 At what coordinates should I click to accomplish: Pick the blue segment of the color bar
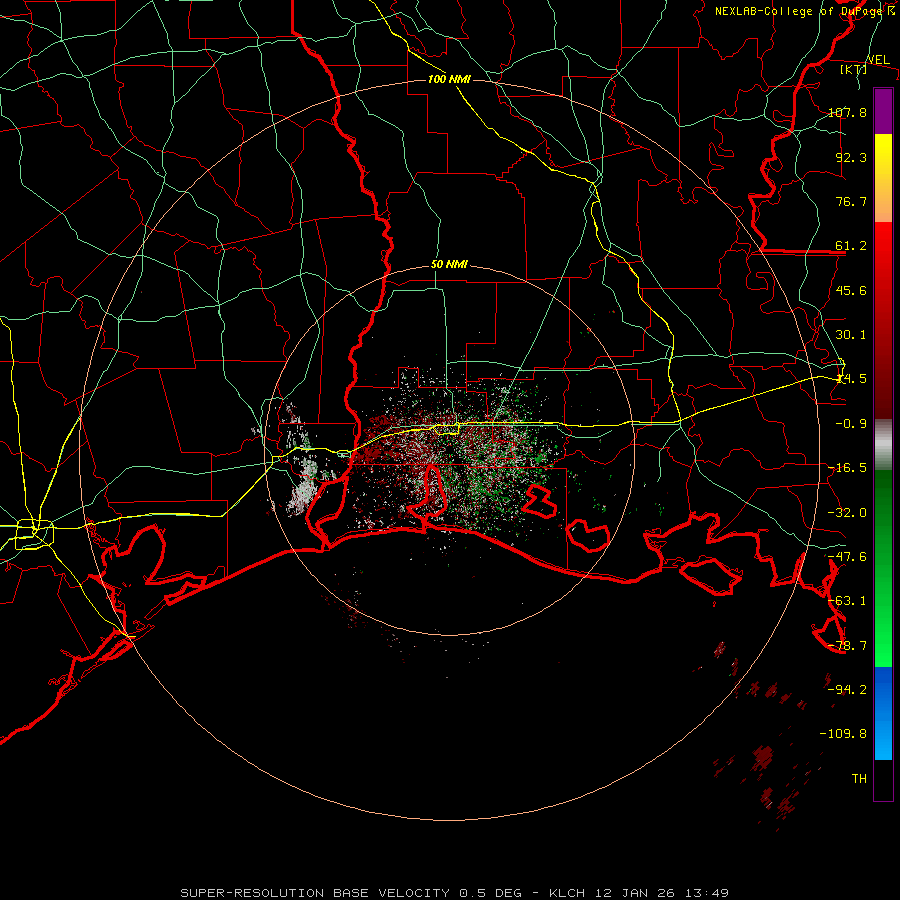883,713
